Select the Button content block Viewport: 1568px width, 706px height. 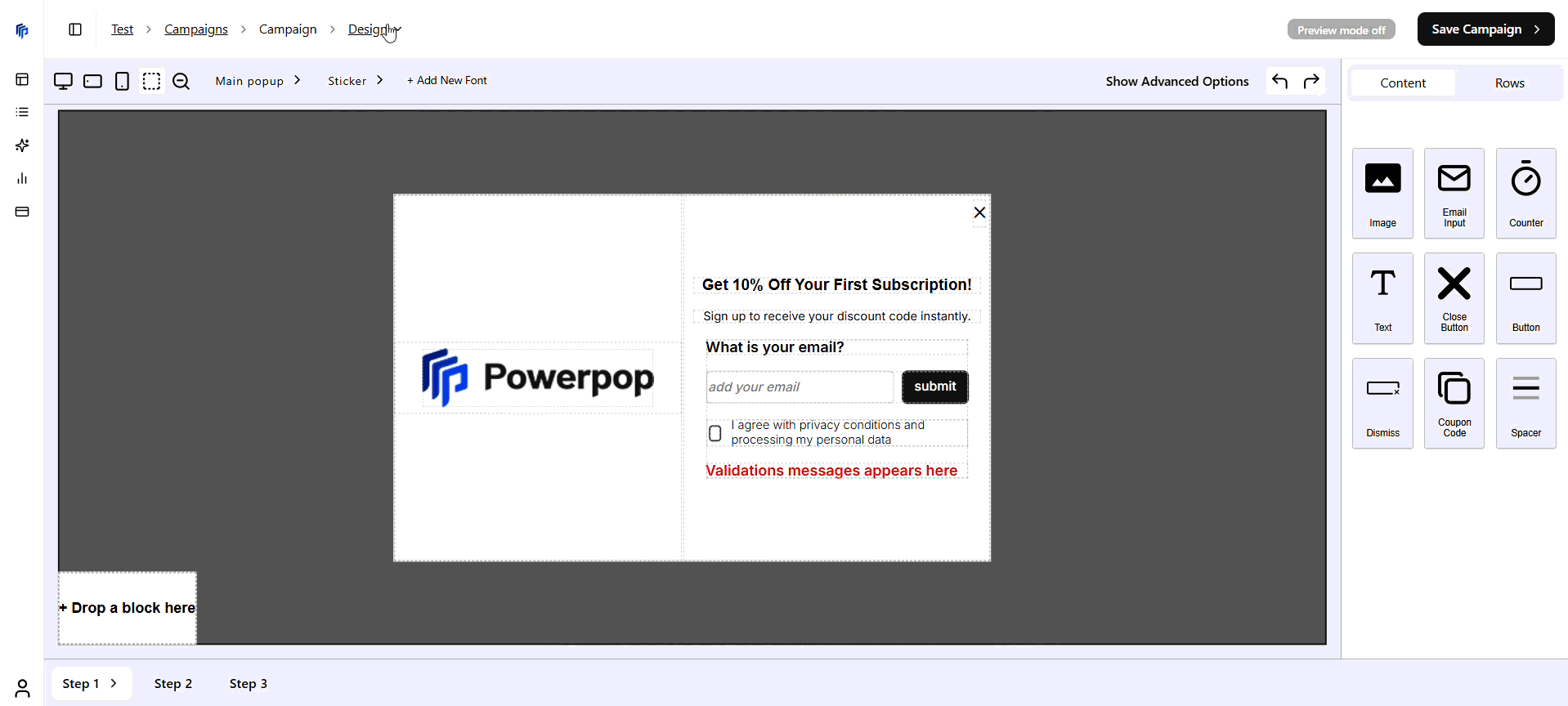coord(1526,298)
